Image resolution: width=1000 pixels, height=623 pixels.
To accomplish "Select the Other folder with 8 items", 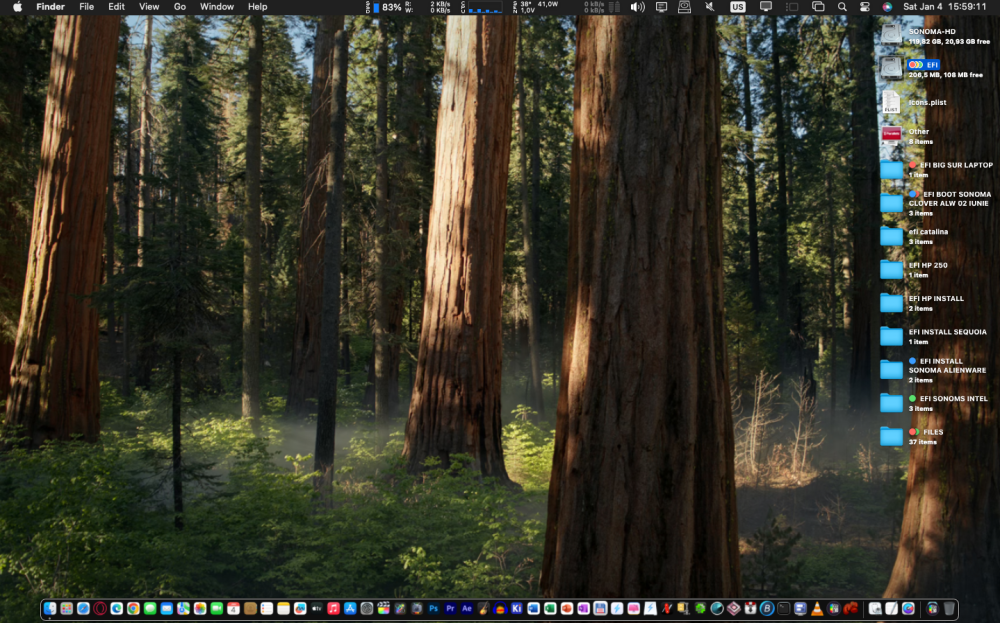I will 891,135.
